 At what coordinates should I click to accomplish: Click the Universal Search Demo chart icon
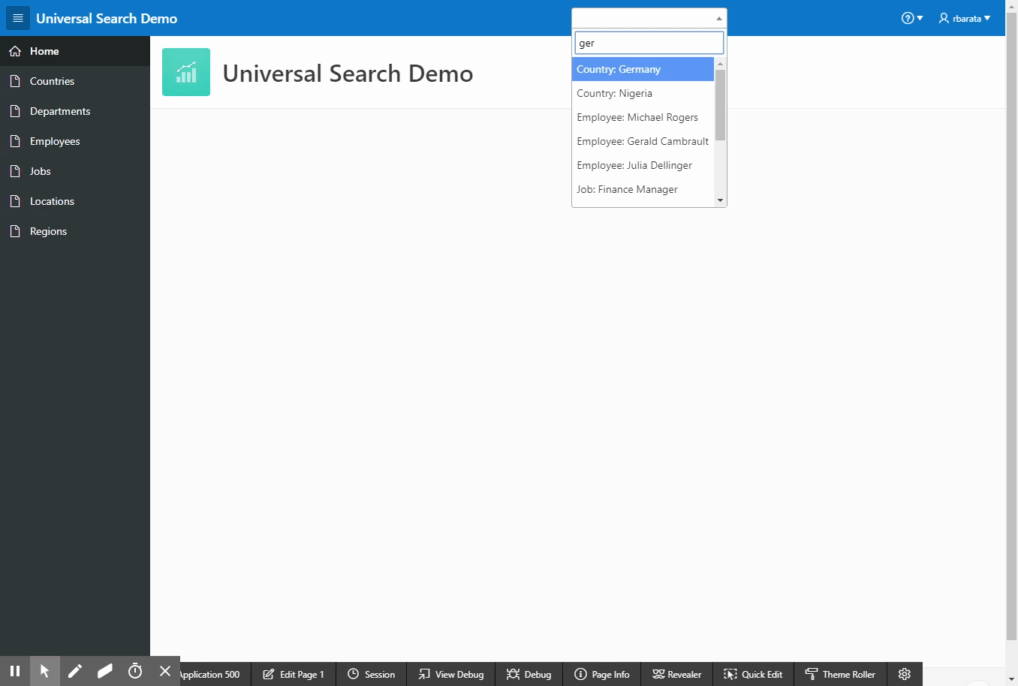[x=186, y=72]
